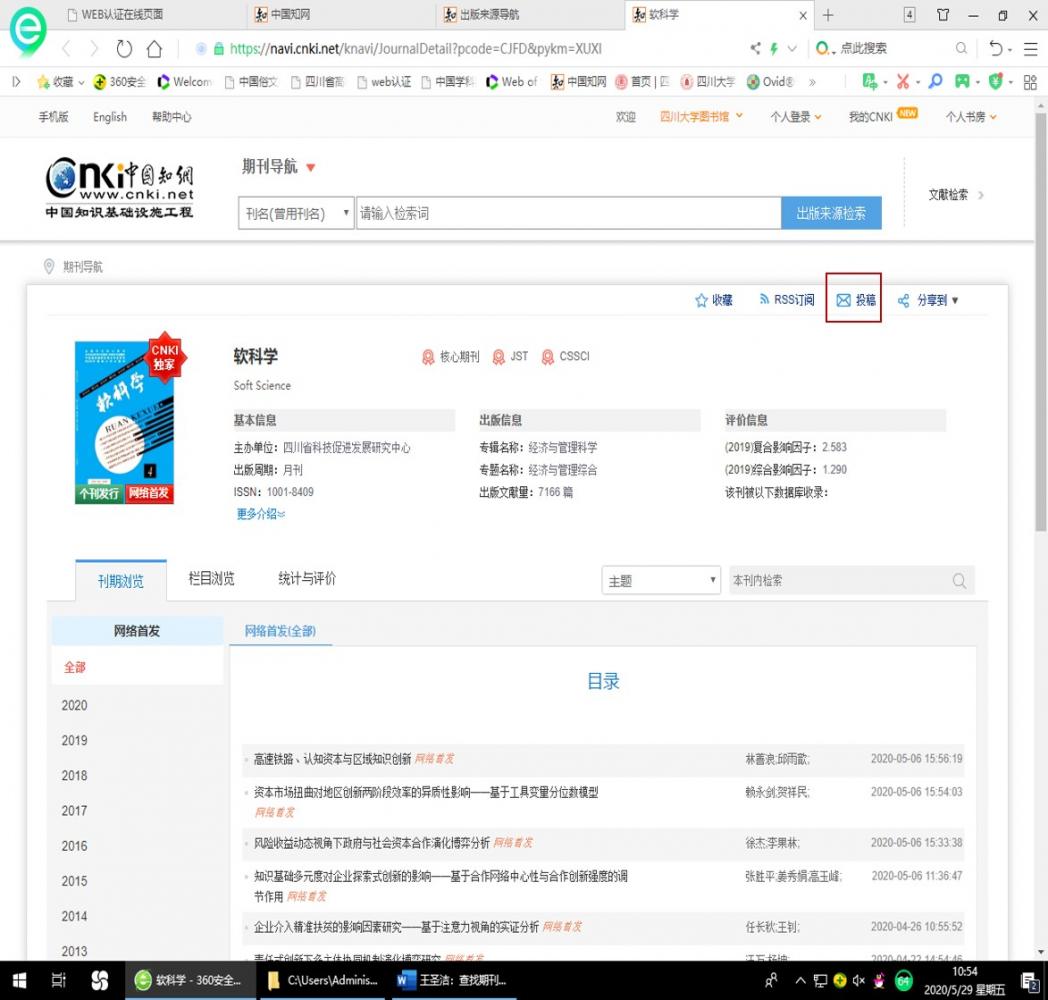Expand the 四川大学图书馆 dropdown
The image size is (1048, 1000).
(x=739, y=116)
